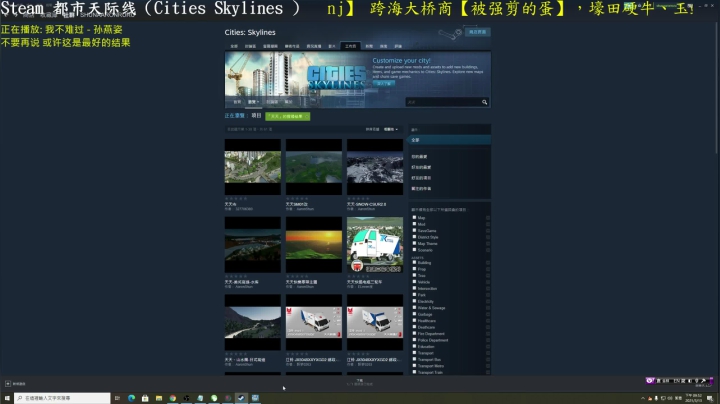Open the first city map thumbnail
The height and width of the screenshot is (404, 720).
point(253,167)
